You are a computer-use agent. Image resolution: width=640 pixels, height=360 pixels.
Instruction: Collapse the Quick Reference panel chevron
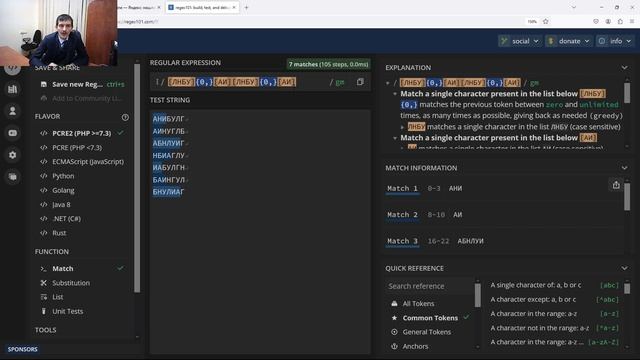[x=624, y=268]
